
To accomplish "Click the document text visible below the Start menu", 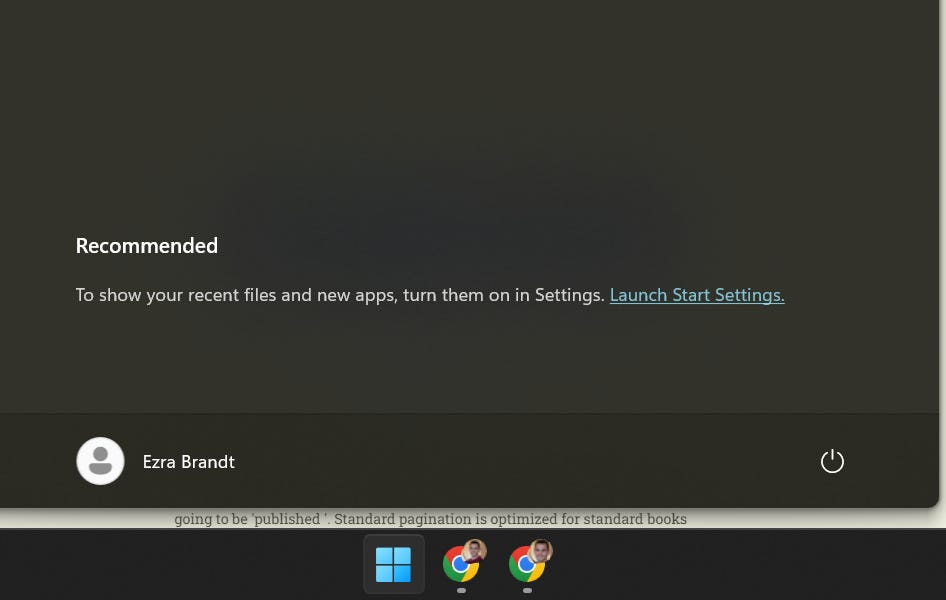I will click(430, 518).
